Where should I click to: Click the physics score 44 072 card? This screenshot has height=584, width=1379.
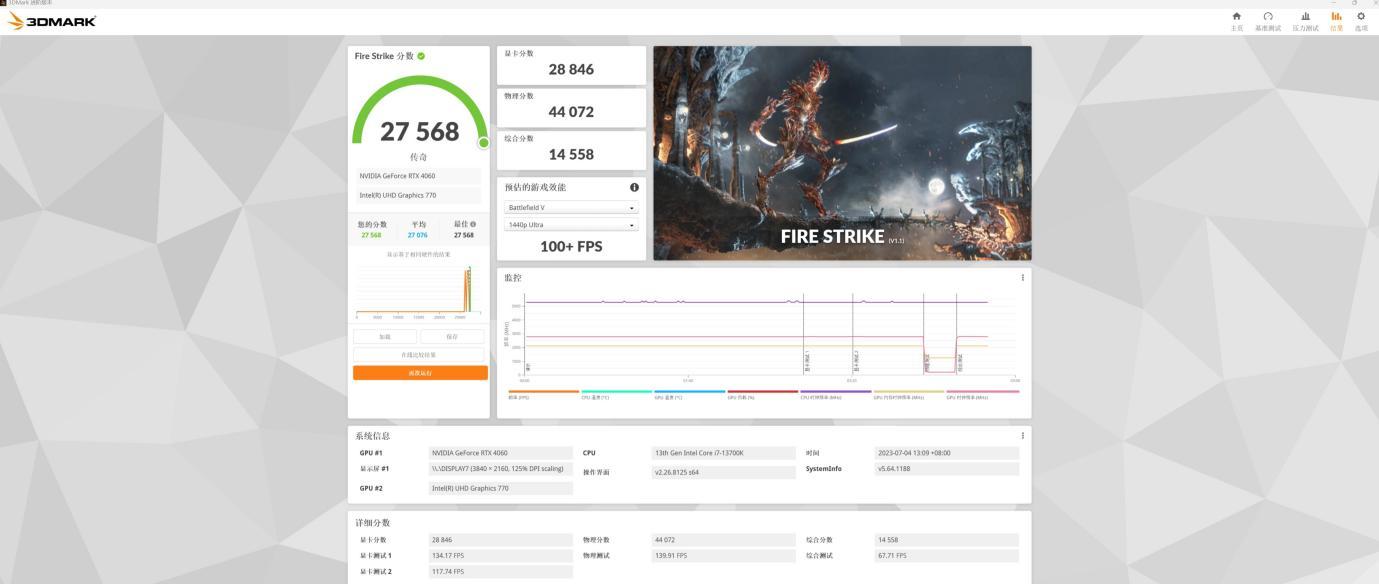point(571,107)
